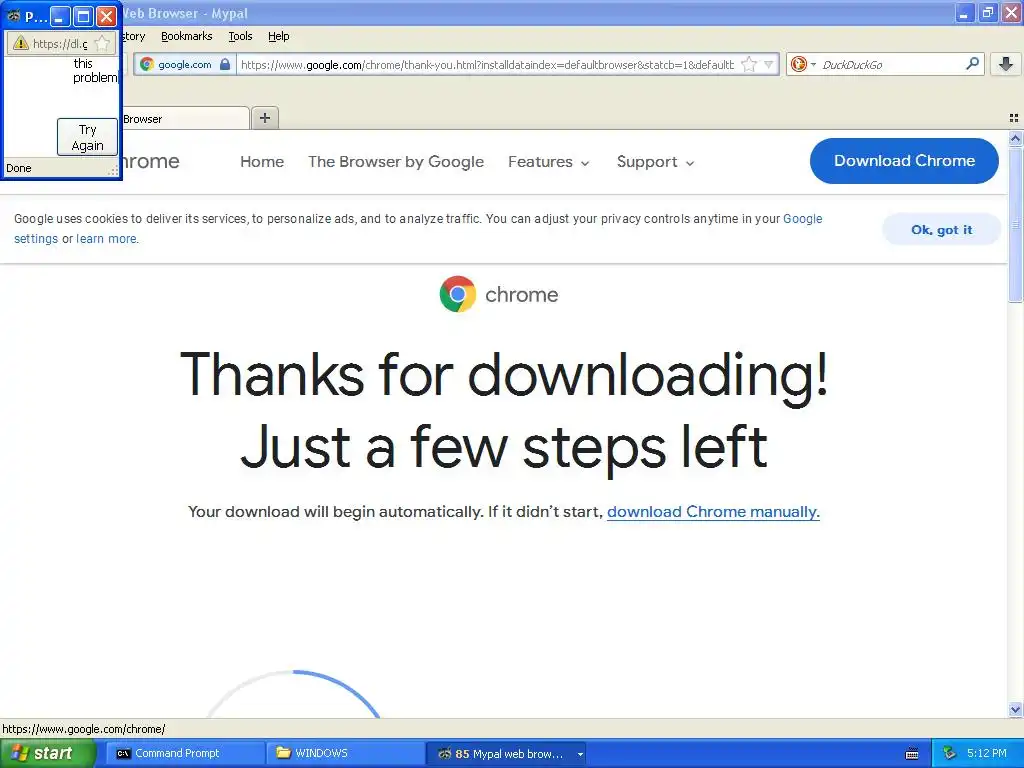Click the tab groups grid icon
This screenshot has width=1024, height=768.
(1014, 118)
